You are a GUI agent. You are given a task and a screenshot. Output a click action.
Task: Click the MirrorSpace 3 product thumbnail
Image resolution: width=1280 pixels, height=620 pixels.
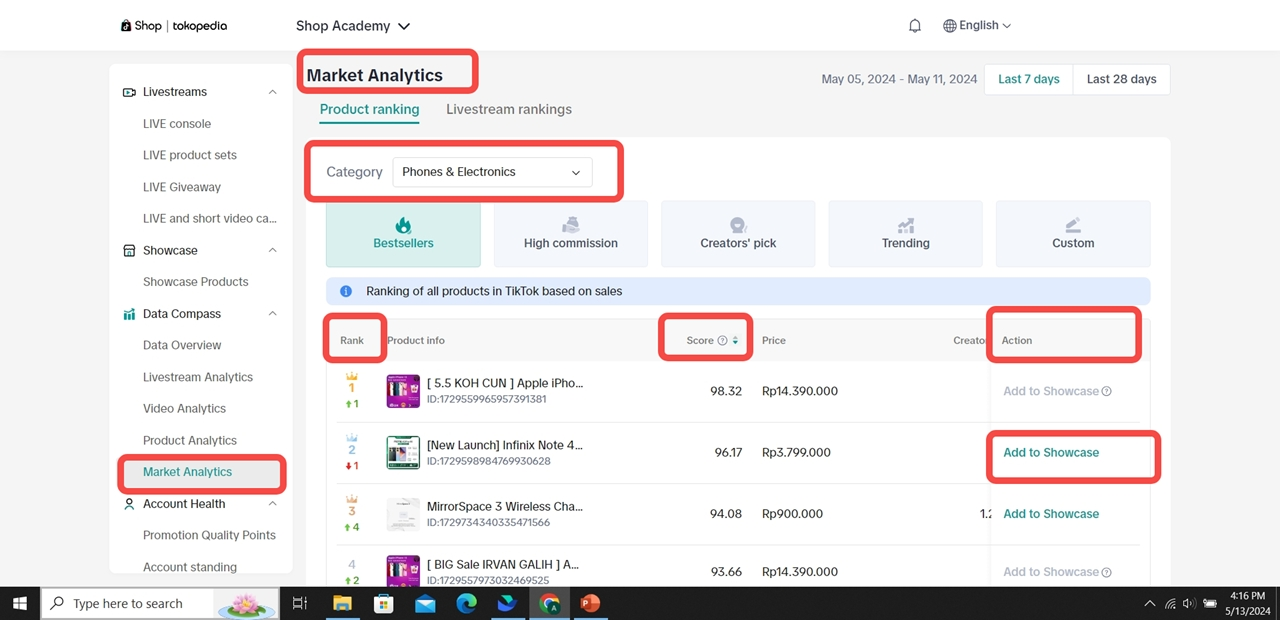[403, 514]
